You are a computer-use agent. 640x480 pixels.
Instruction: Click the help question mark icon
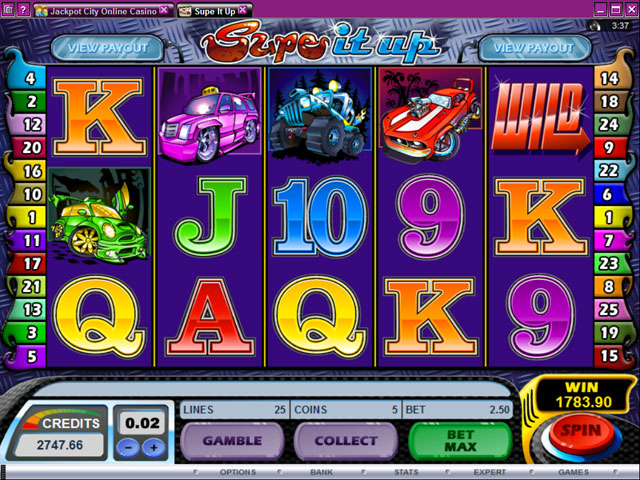point(23,9)
